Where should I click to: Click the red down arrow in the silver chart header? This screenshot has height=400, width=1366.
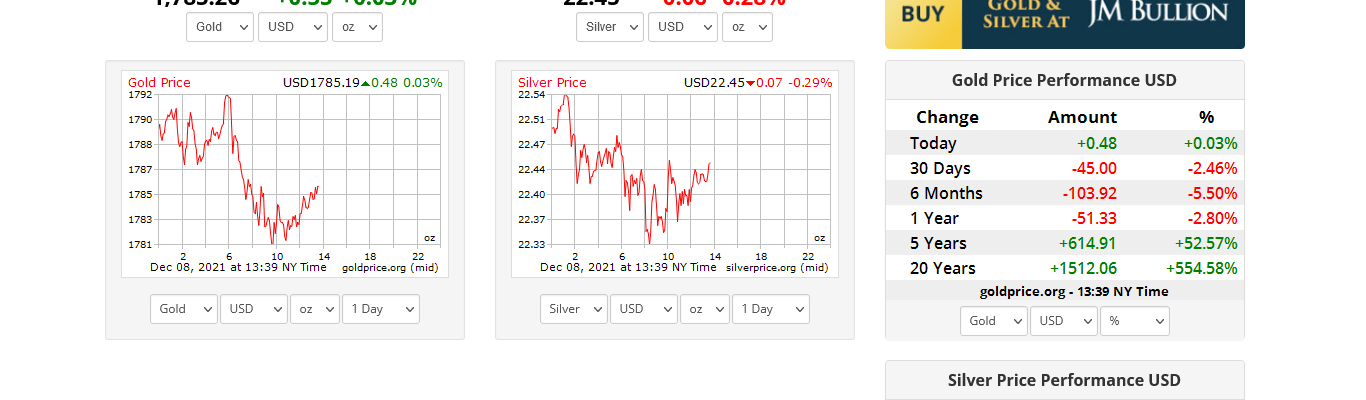750,83
